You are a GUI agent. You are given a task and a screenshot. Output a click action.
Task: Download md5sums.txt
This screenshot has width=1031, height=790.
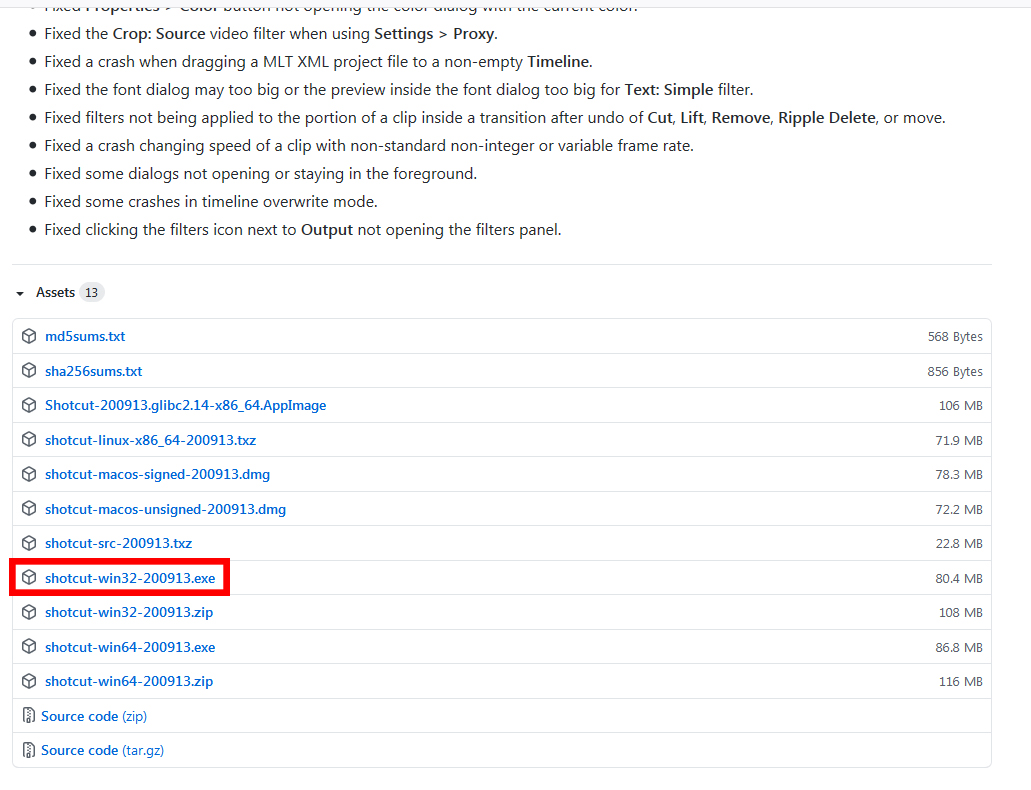coord(85,336)
